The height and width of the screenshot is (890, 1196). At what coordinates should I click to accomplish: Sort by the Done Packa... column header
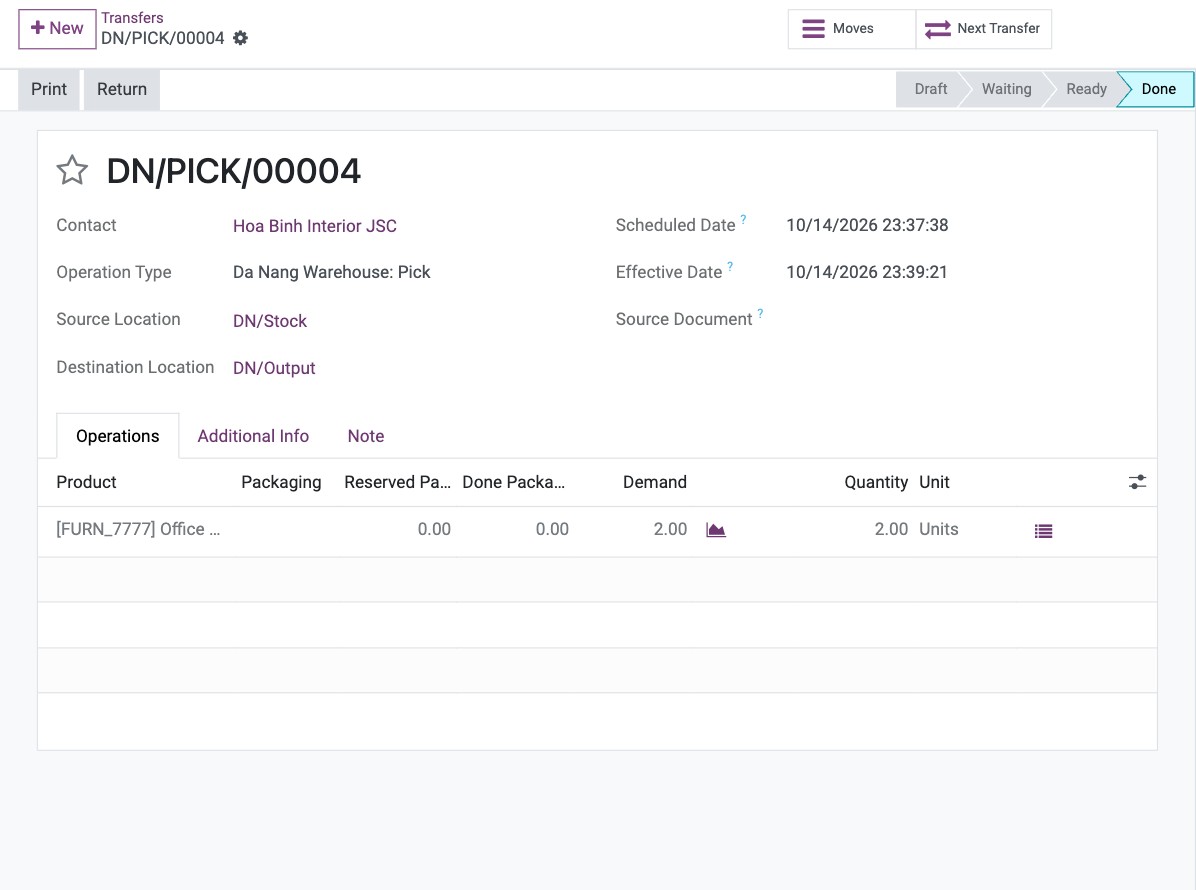513,482
